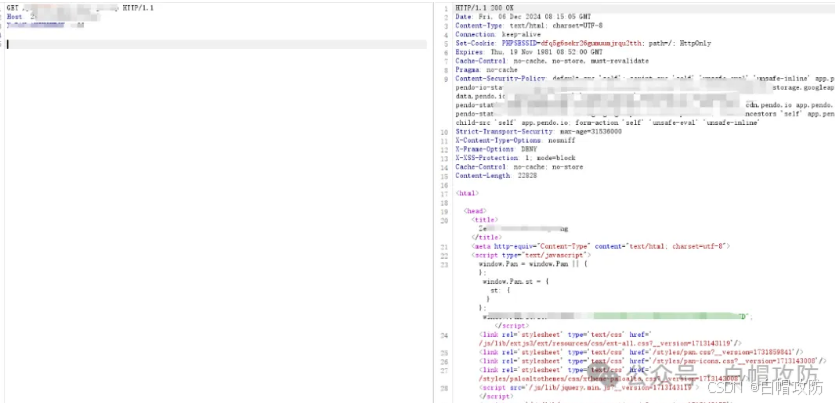
Task: Click the 'Strict-Transport-Security' header line
Action: coord(538,131)
